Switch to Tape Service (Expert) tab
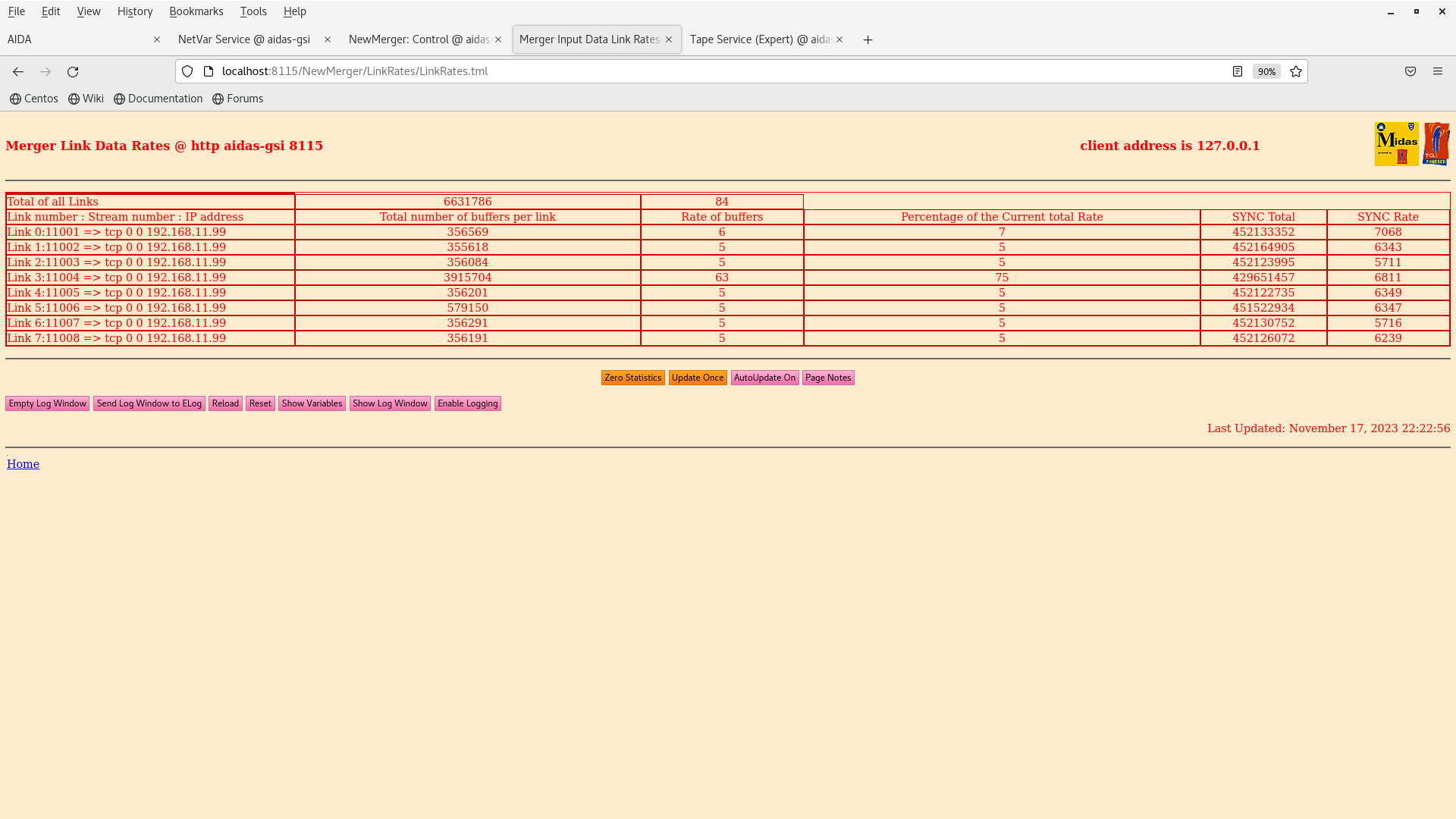 (760, 39)
